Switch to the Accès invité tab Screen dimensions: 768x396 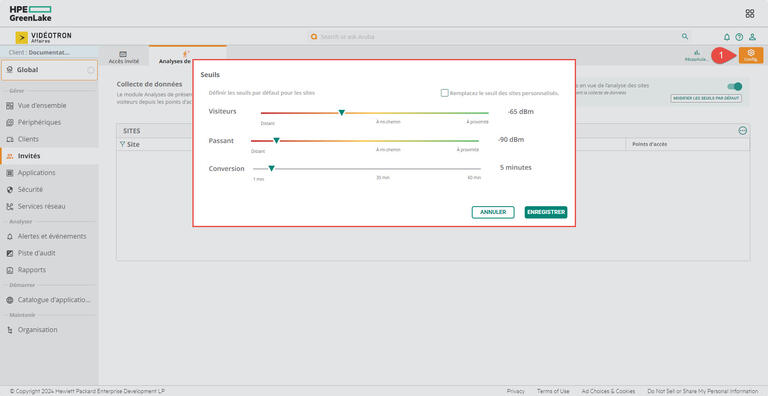[x=123, y=57]
